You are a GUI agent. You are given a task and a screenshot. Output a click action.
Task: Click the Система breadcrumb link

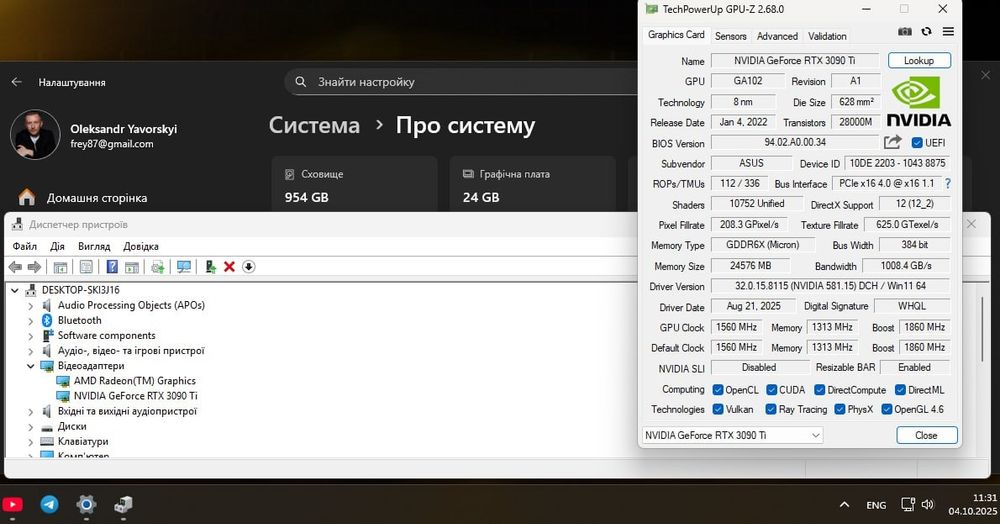pyautogui.click(x=314, y=126)
